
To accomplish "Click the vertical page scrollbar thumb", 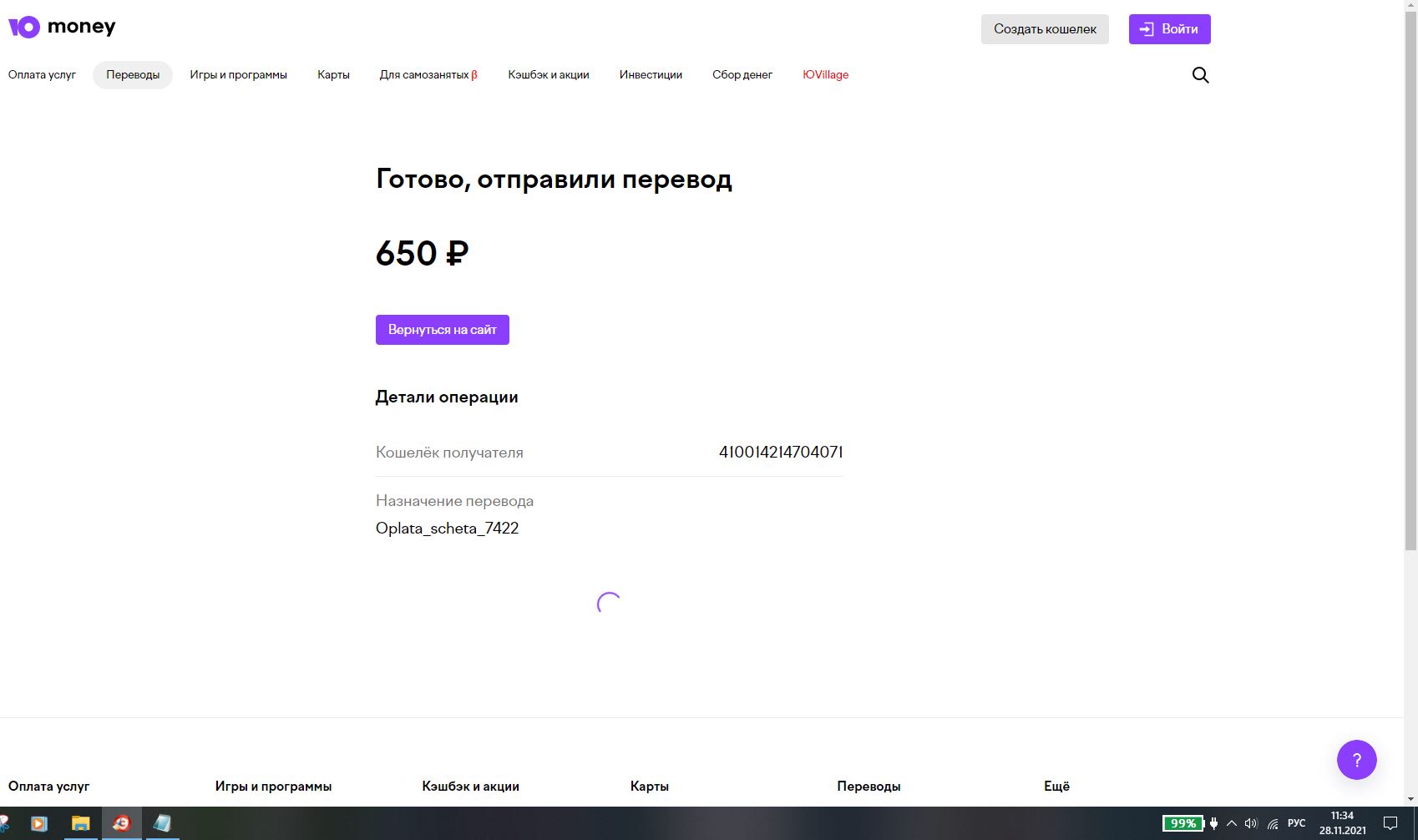I will [x=1410, y=281].
